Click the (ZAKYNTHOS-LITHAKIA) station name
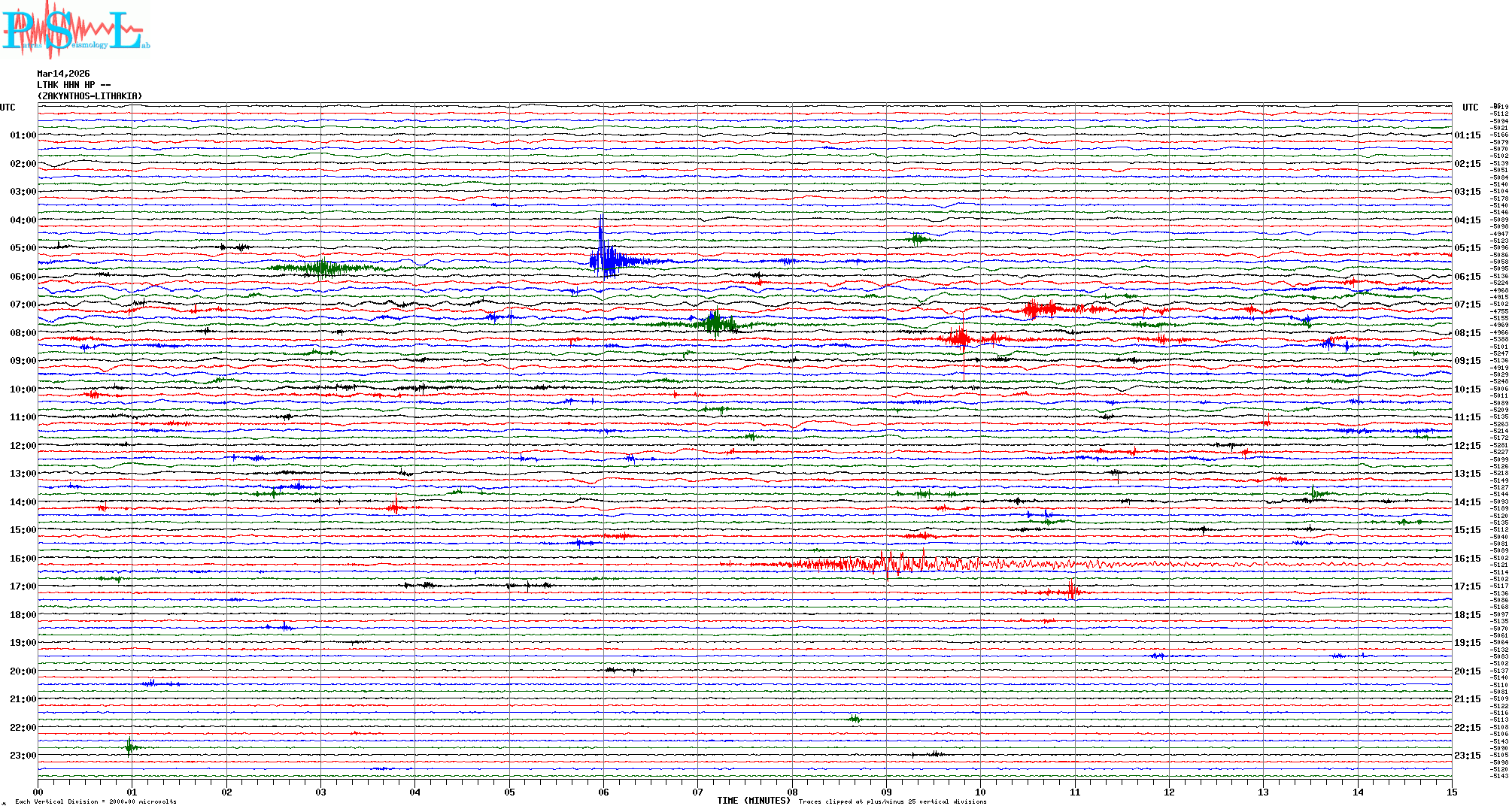 [90, 96]
